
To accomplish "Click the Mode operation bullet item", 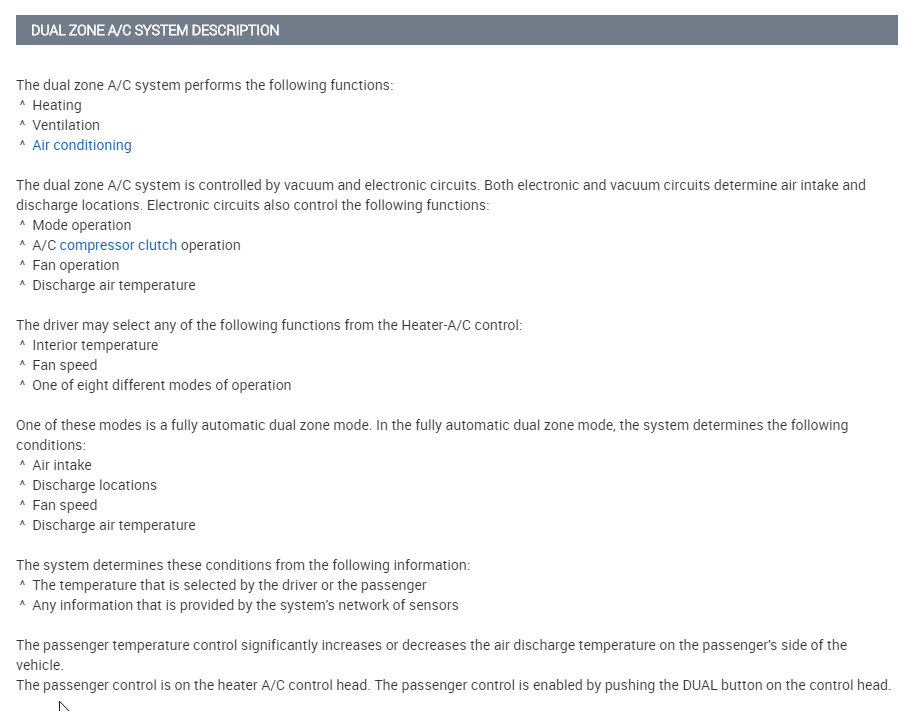I will (x=82, y=225).
